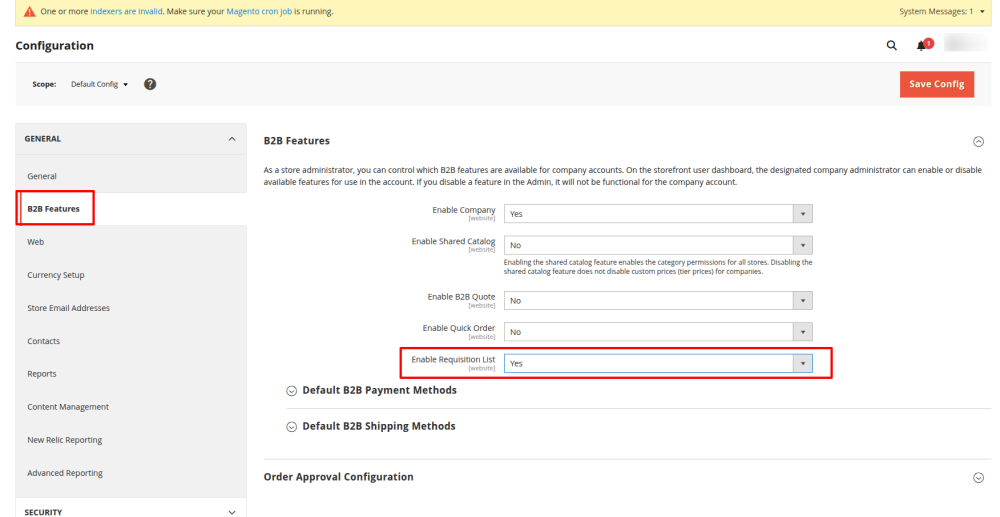Click the search magnifier icon
This screenshot has height=517, width=1000.
(x=891, y=45)
